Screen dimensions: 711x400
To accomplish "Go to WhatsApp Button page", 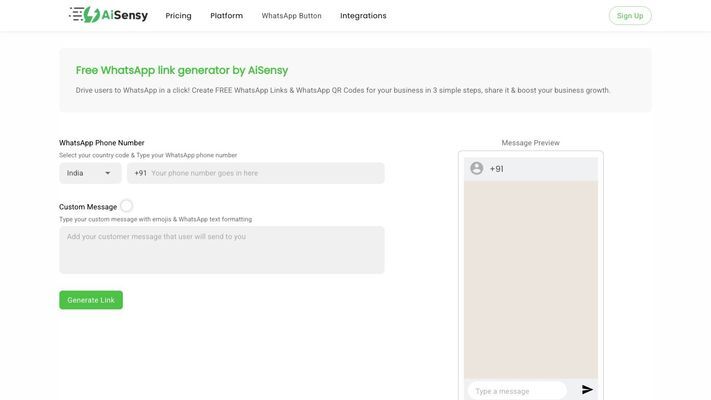I will coord(291,16).
